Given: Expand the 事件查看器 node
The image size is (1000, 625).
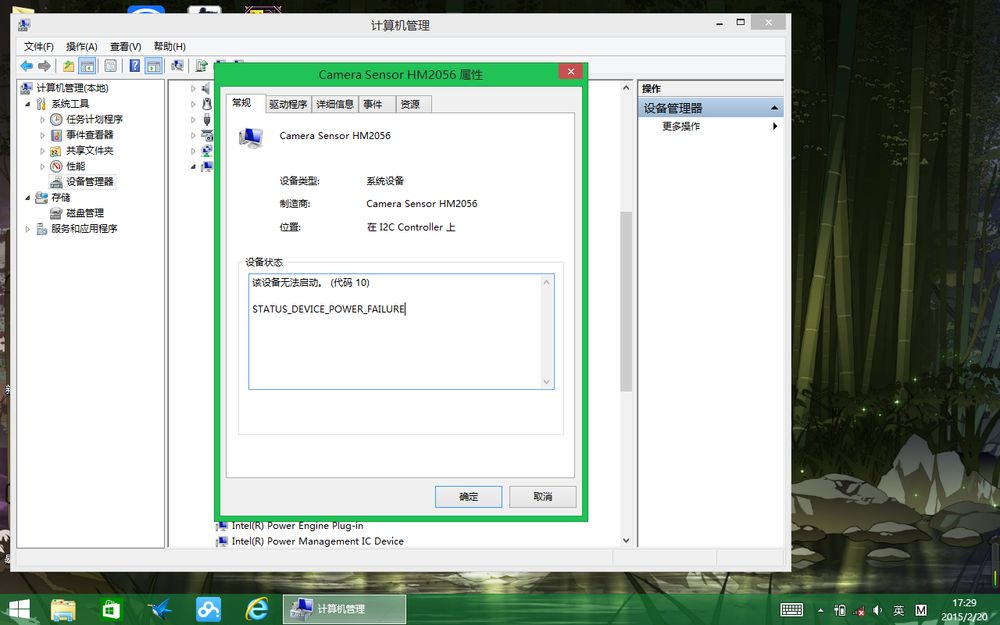Looking at the screenshot, I should point(43,135).
